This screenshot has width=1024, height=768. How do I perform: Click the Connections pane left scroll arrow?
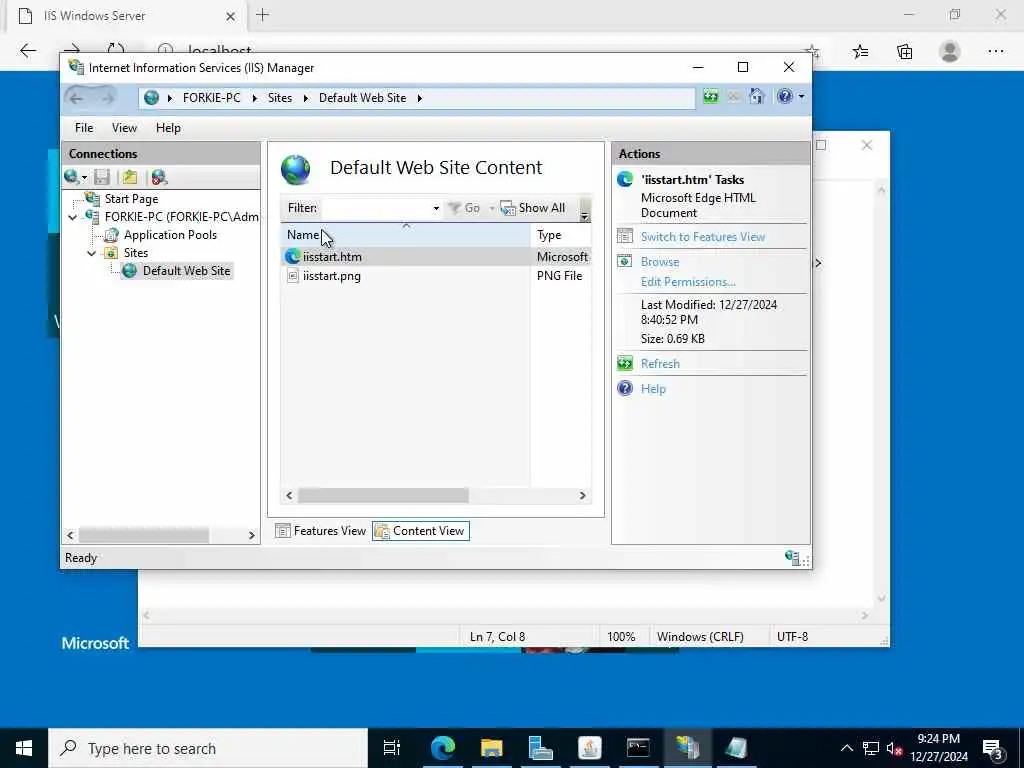coord(71,536)
